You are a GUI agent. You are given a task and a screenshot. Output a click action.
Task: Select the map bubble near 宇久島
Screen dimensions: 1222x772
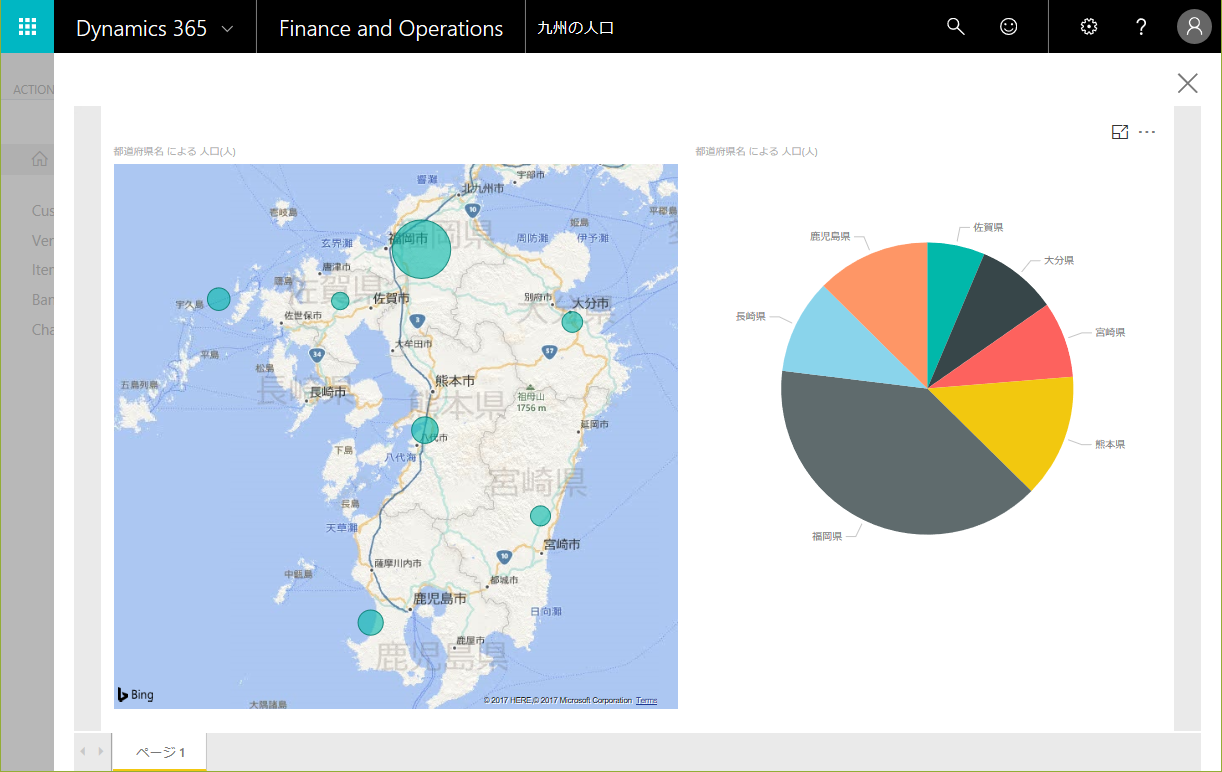219,299
